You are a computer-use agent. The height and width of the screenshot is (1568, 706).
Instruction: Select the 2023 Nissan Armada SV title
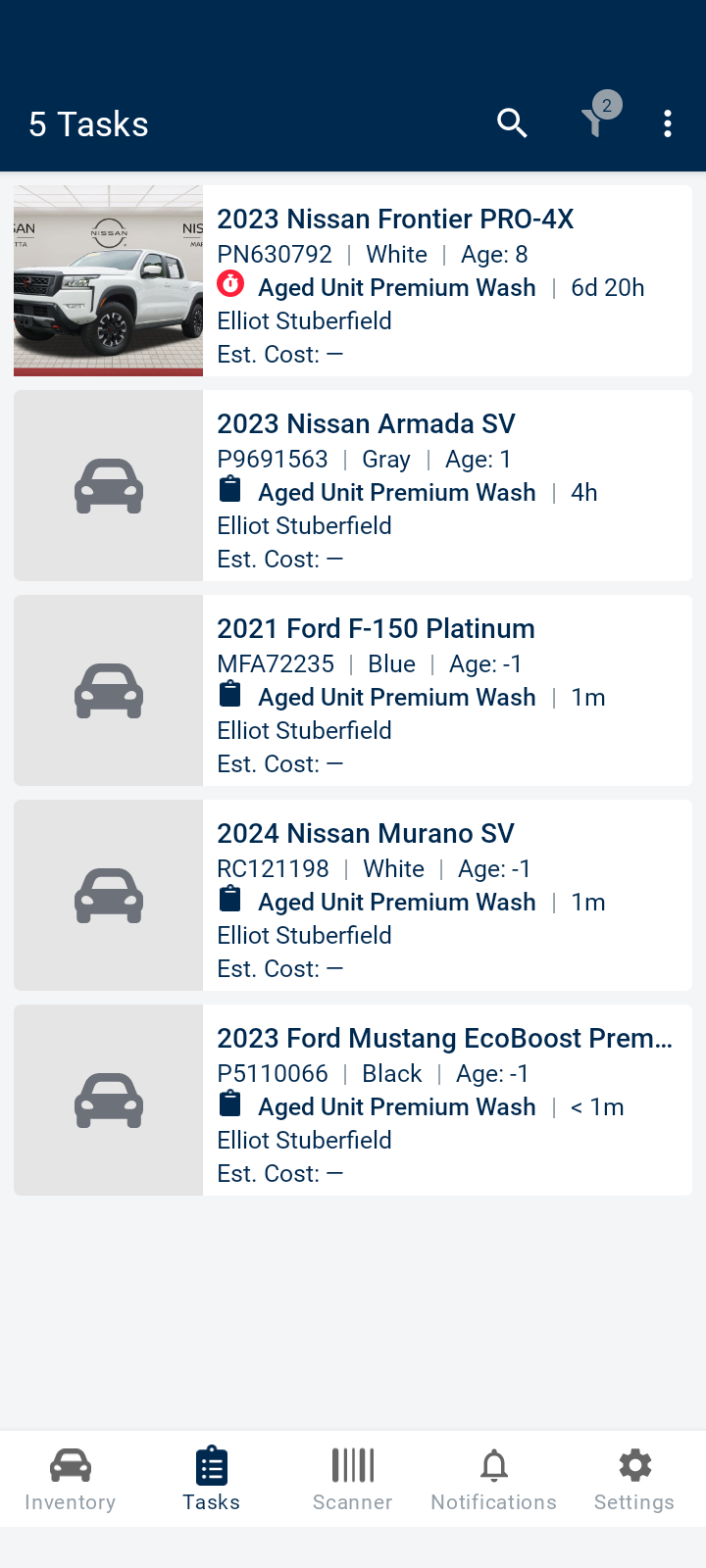(x=366, y=423)
